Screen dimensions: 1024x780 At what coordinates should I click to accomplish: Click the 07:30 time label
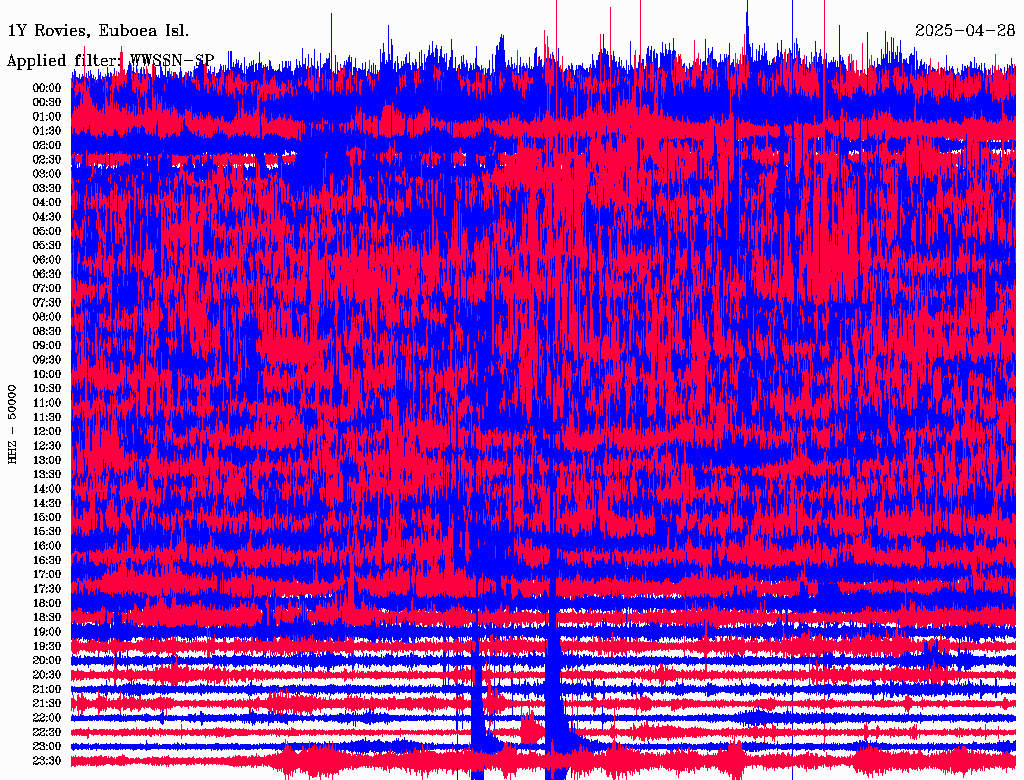47,302
